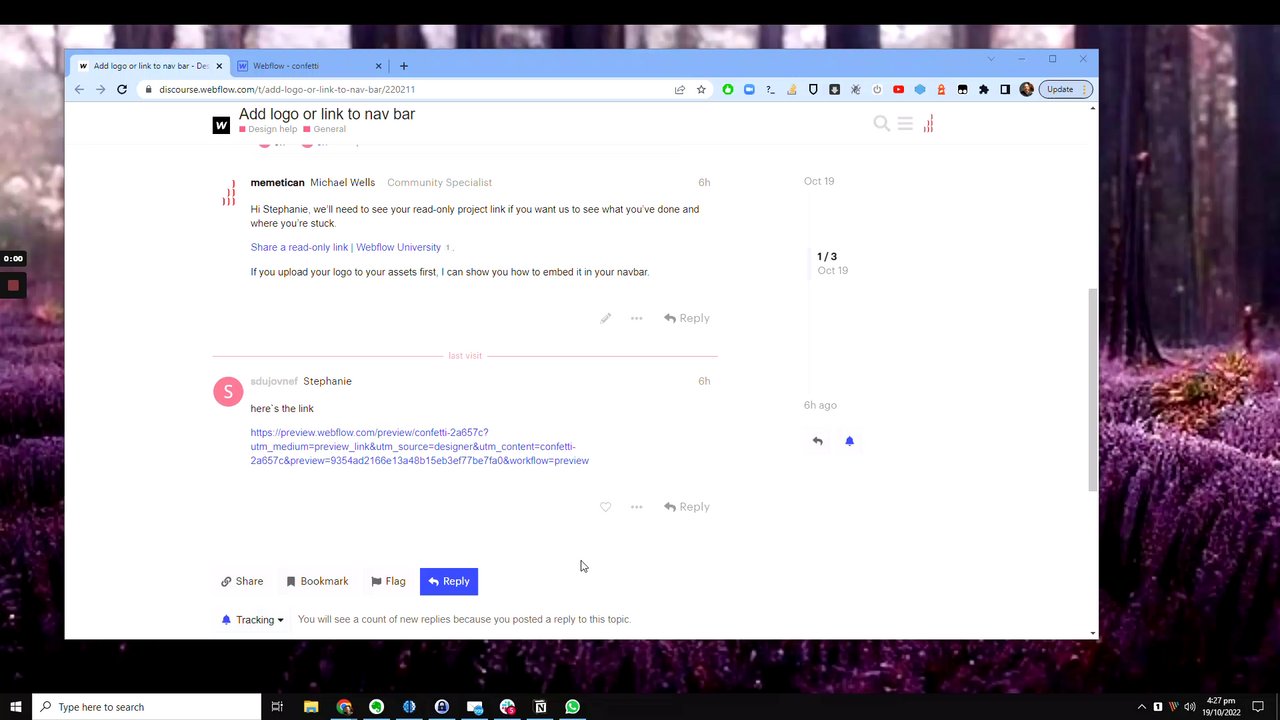Image resolution: width=1280 pixels, height=720 pixels.
Task: Open the Windows Start menu
Action: pyautogui.click(x=16, y=707)
